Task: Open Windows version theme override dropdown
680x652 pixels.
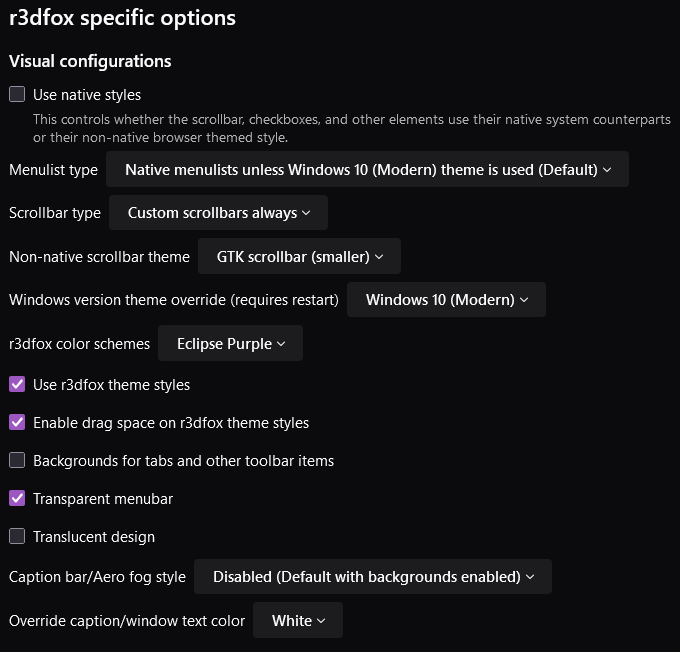Action: [445, 300]
